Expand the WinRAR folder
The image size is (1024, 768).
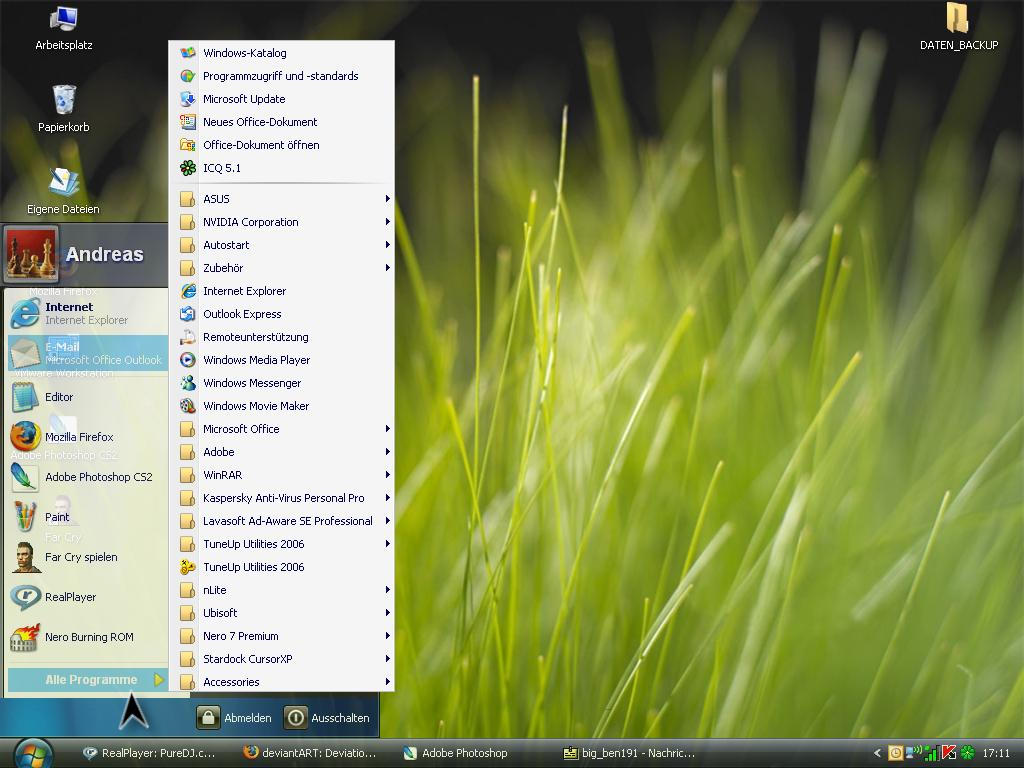(x=281, y=475)
